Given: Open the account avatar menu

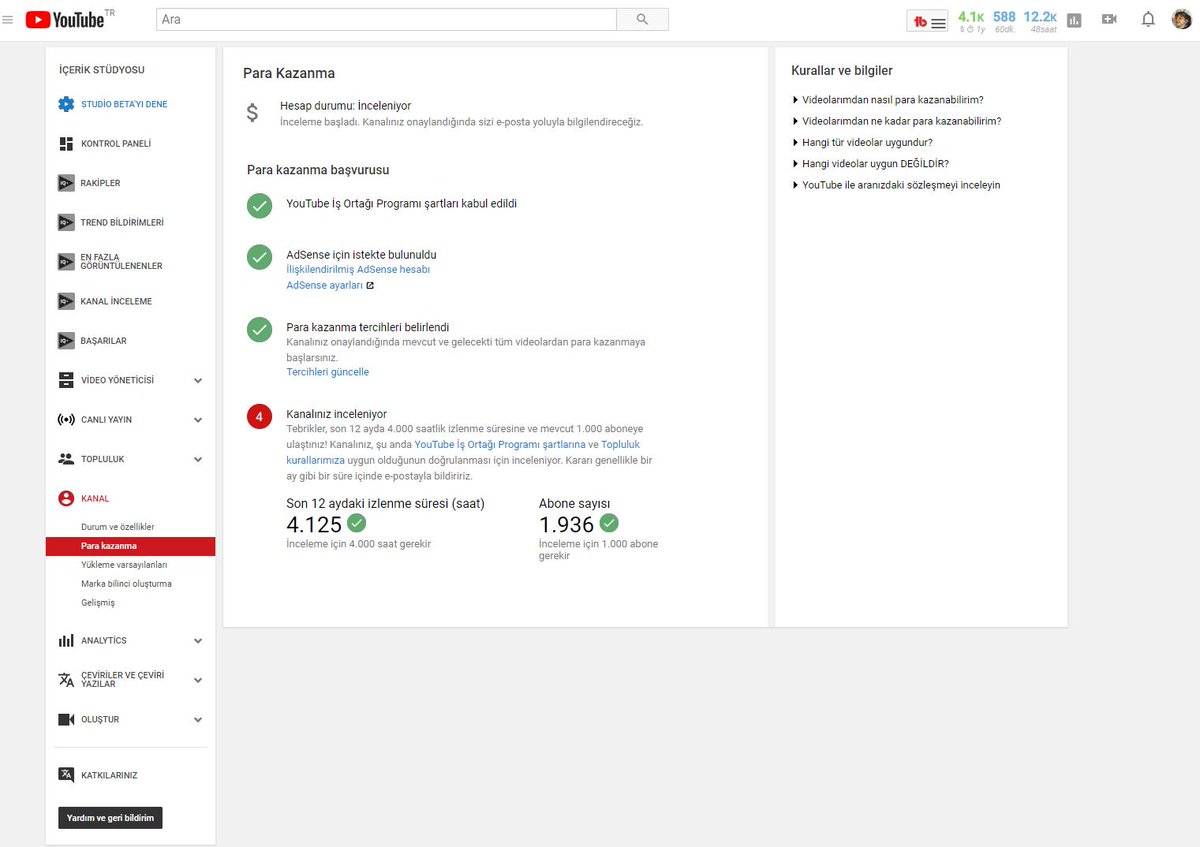Looking at the screenshot, I should pyautogui.click(x=1182, y=19).
